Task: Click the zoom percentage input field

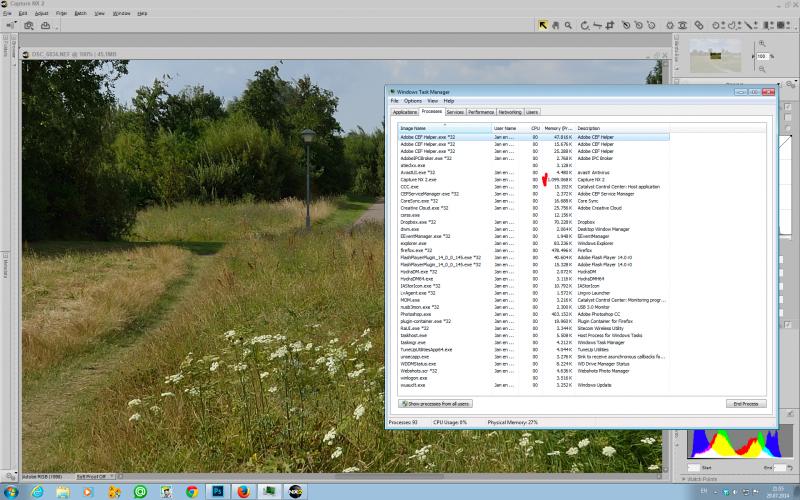Action: [762, 57]
